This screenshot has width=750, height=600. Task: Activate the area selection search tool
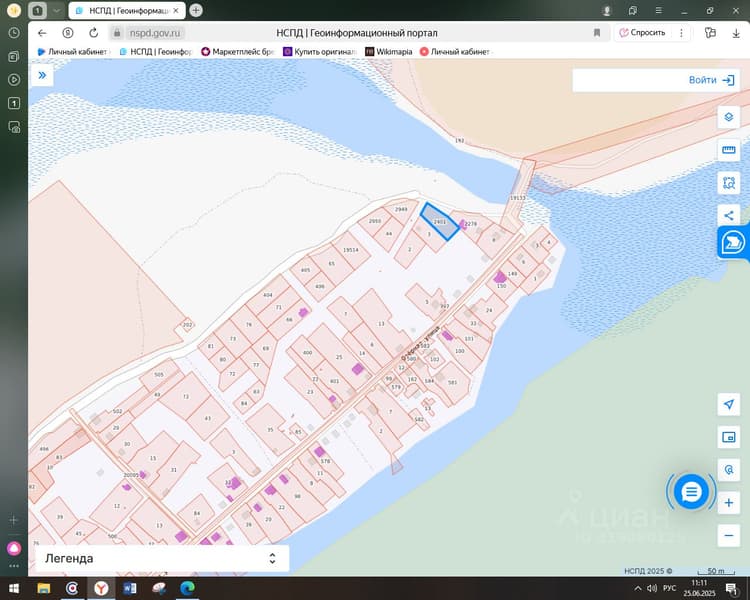728,183
